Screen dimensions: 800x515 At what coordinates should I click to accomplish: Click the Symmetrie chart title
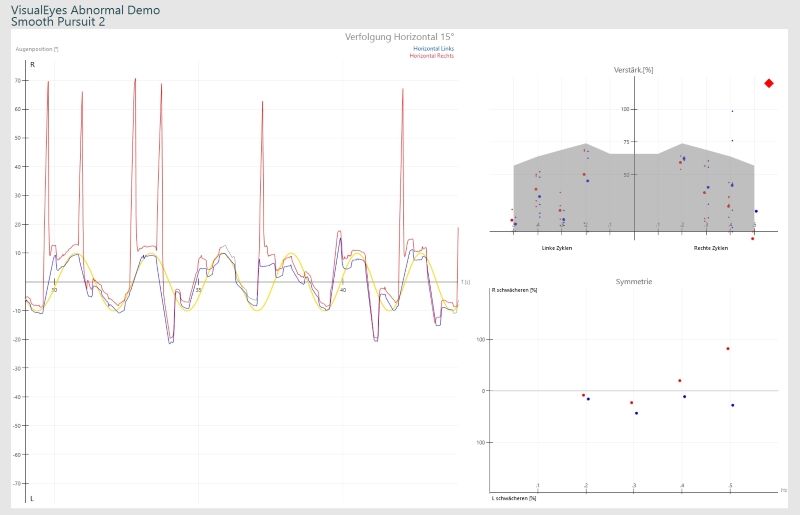tap(634, 282)
